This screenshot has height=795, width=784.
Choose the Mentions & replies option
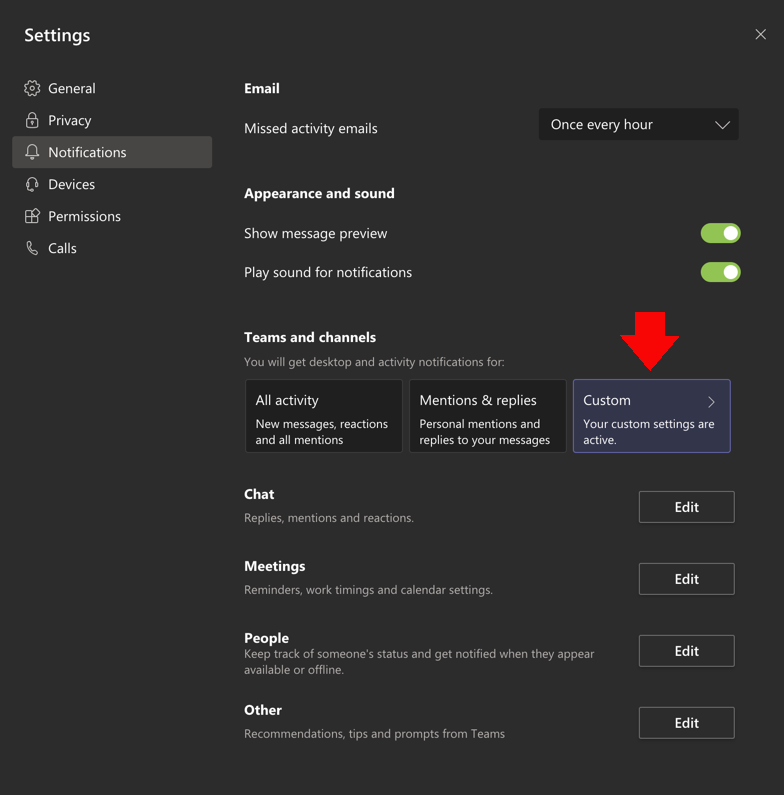(487, 416)
